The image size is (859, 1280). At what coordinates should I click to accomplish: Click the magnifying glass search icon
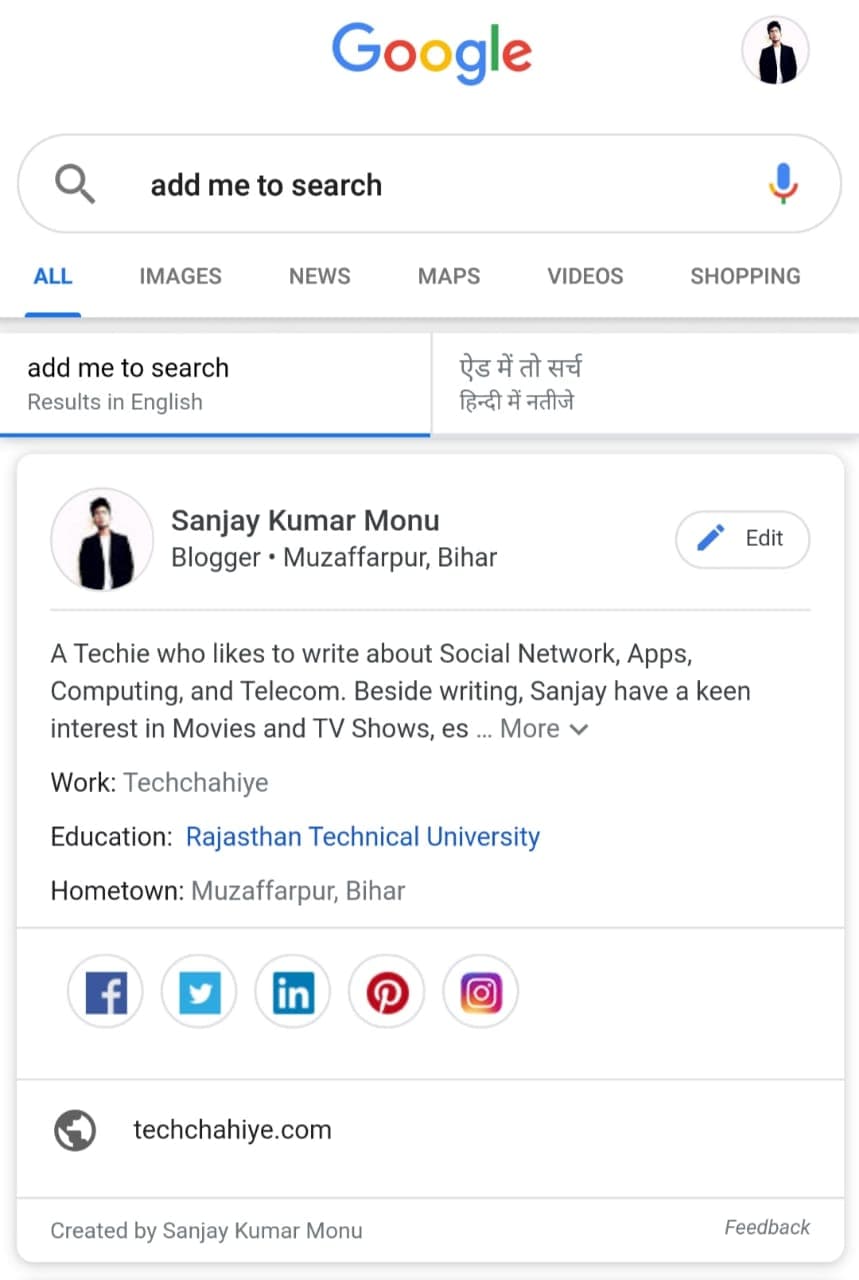click(x=75, y=185)
